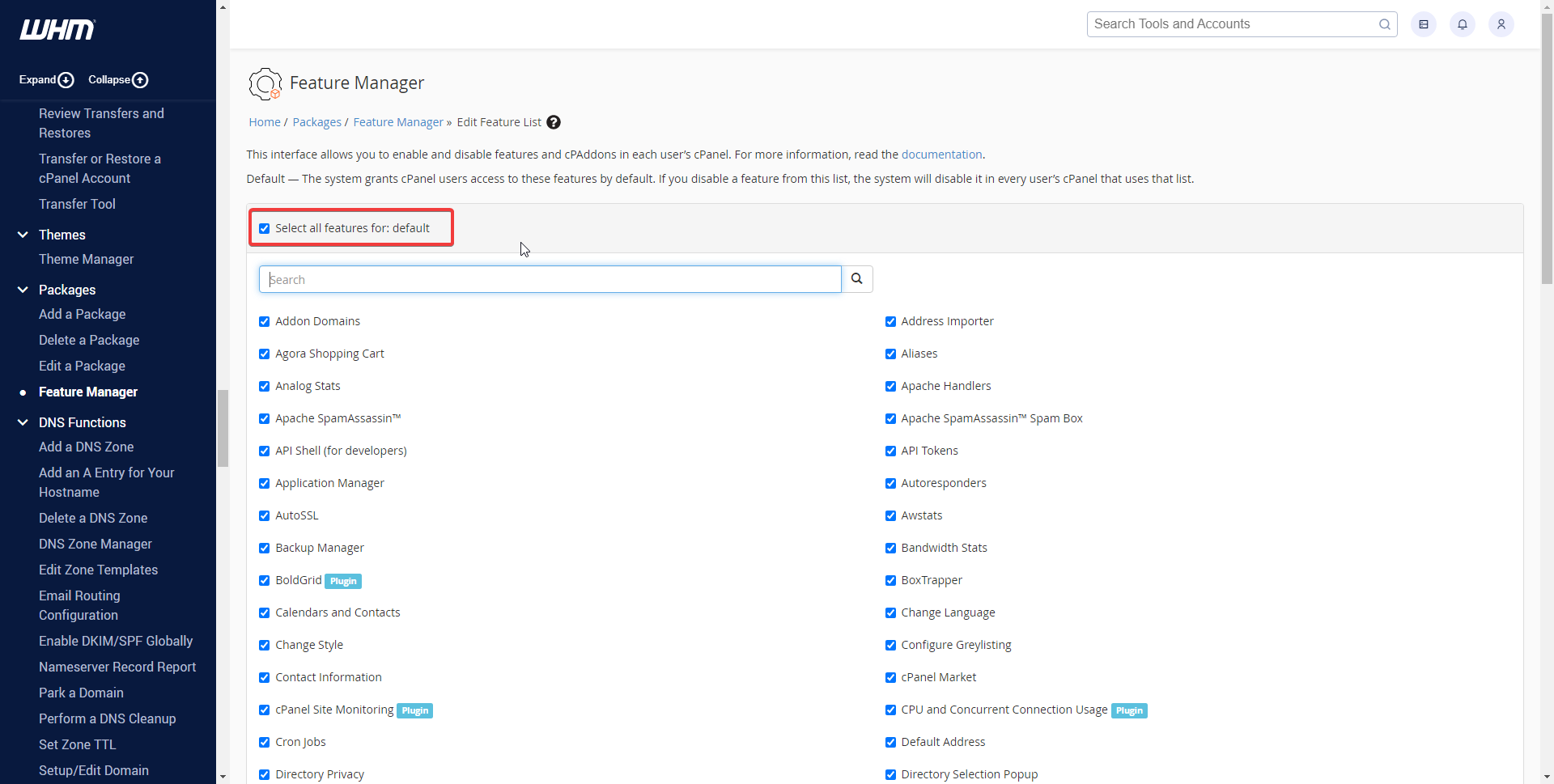Viewport: 1554px width, 784px height.
Task: Collapse the Packages section chevron
Action: 23,290
